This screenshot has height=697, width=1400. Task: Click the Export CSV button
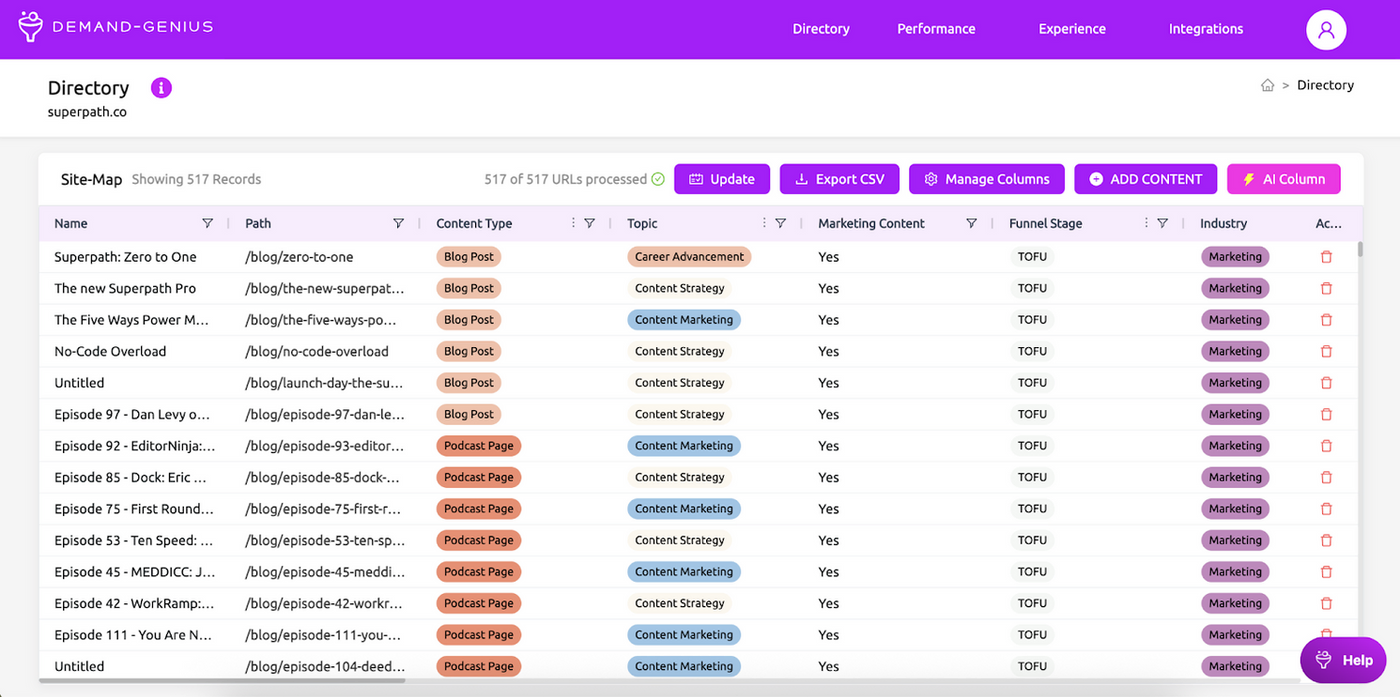tap(839, 179)
